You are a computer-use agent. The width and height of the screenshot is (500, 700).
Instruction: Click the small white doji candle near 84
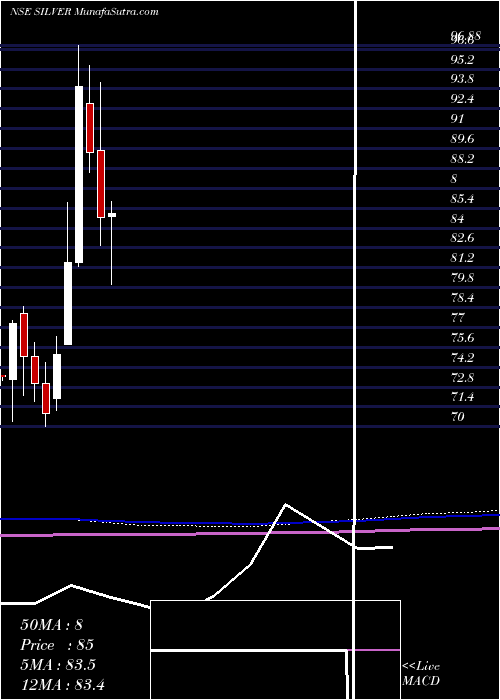point(112,215)
